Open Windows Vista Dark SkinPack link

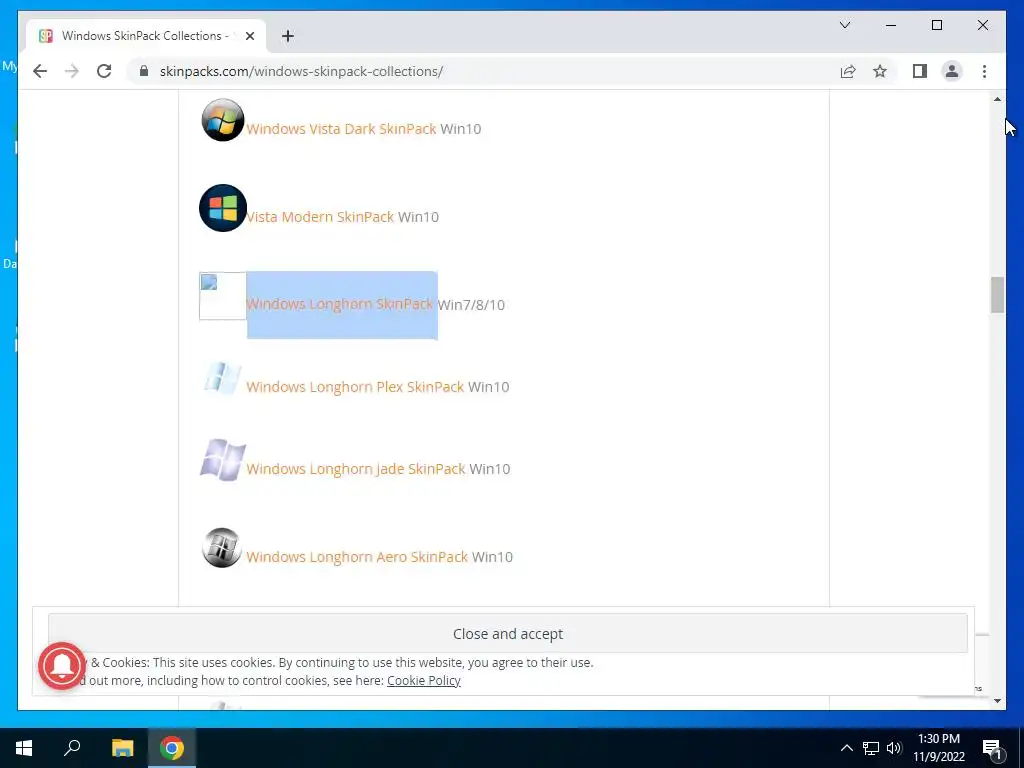click(x=341, y=129)
